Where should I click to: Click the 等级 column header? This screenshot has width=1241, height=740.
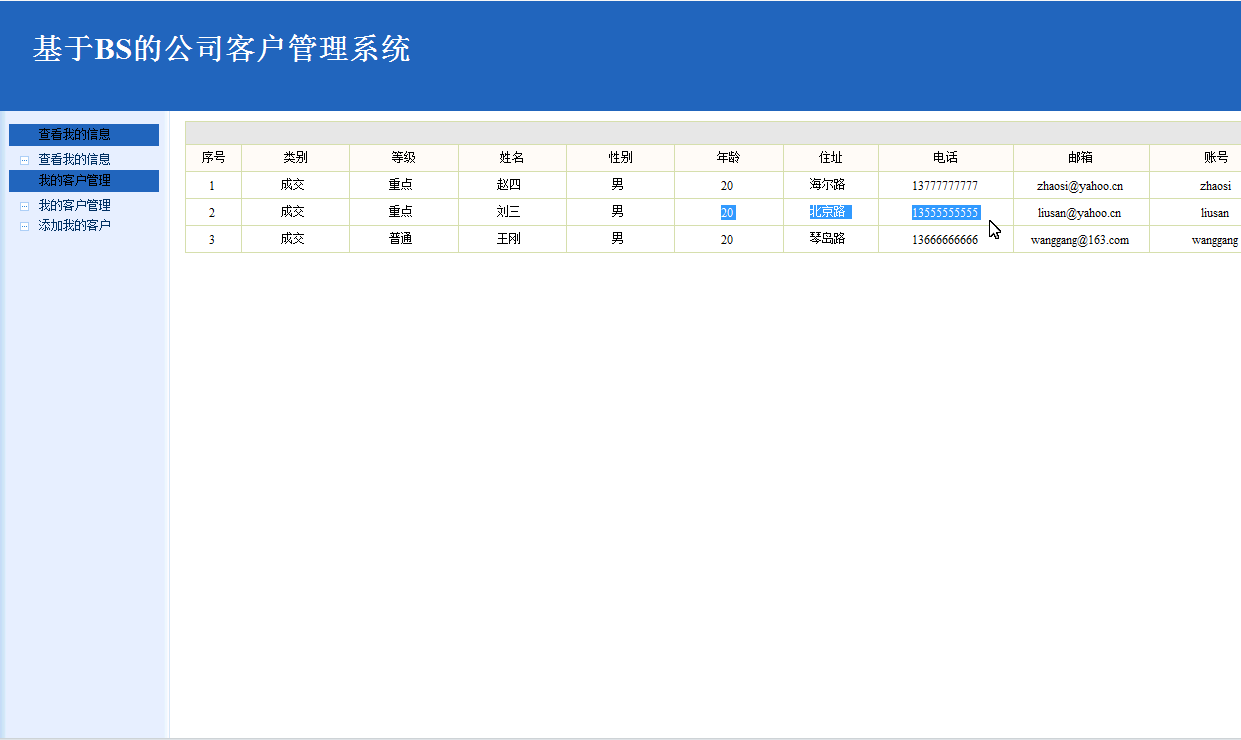[403, 158]
